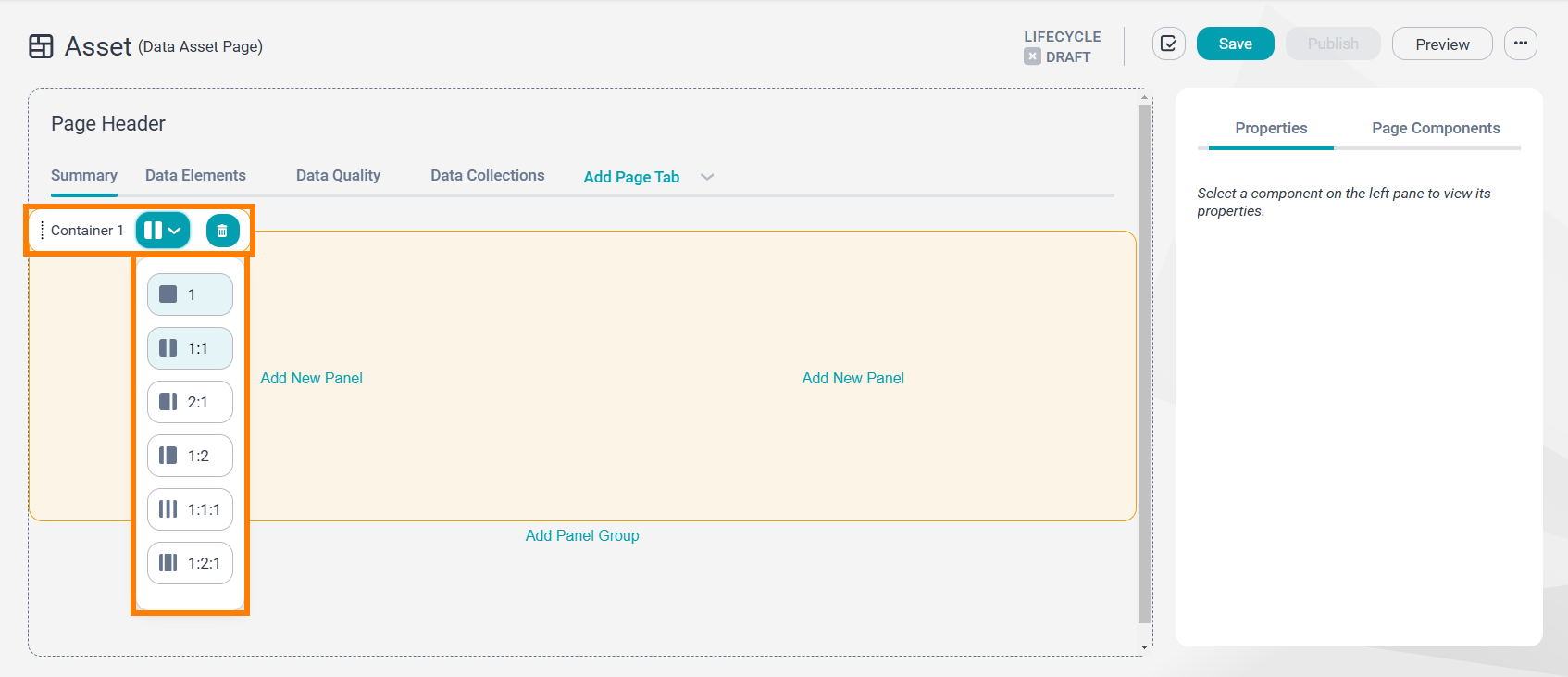Select the 1:1:1 three-column layout

coord(190,509)
